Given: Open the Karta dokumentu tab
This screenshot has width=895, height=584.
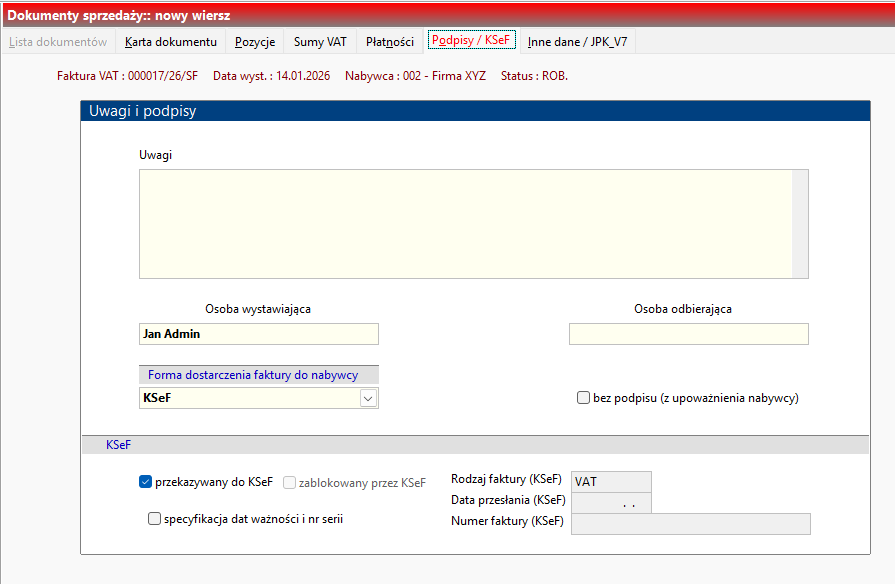Looking at the screenshot, I should coord(170,42).
